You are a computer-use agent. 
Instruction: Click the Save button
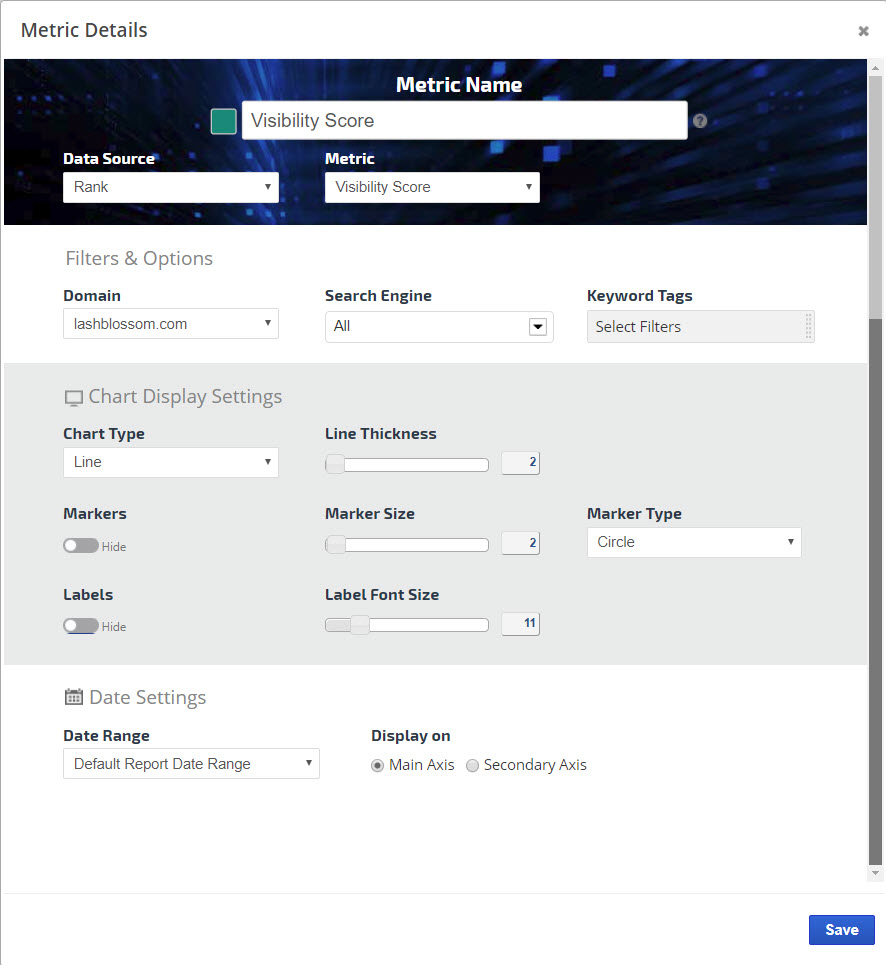coord(841,930)
